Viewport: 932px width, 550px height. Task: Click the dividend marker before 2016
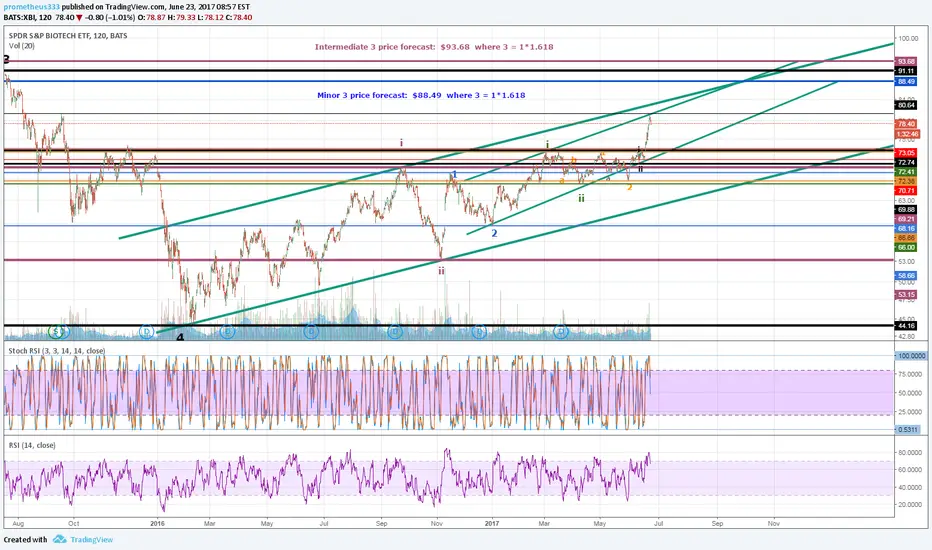[x=147, y=331]
